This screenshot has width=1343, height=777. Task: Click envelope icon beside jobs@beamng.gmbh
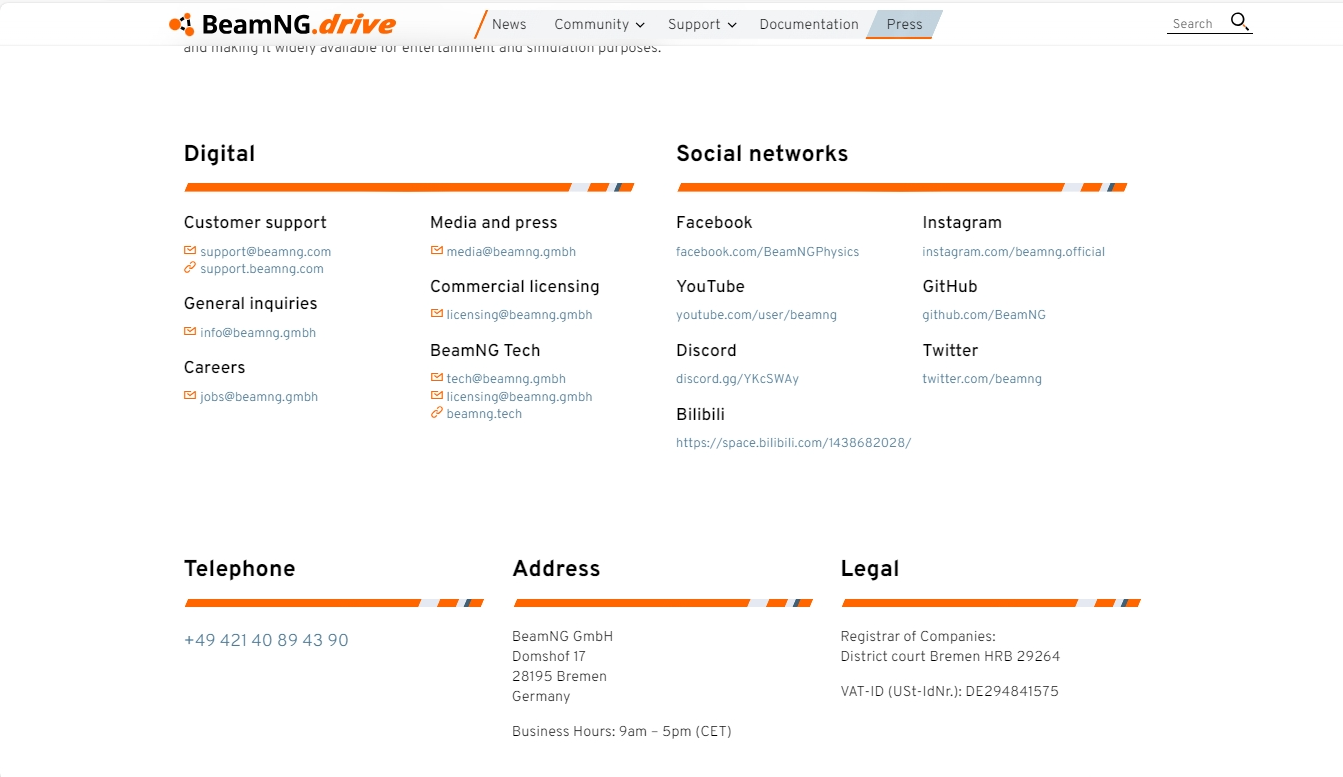190,396
